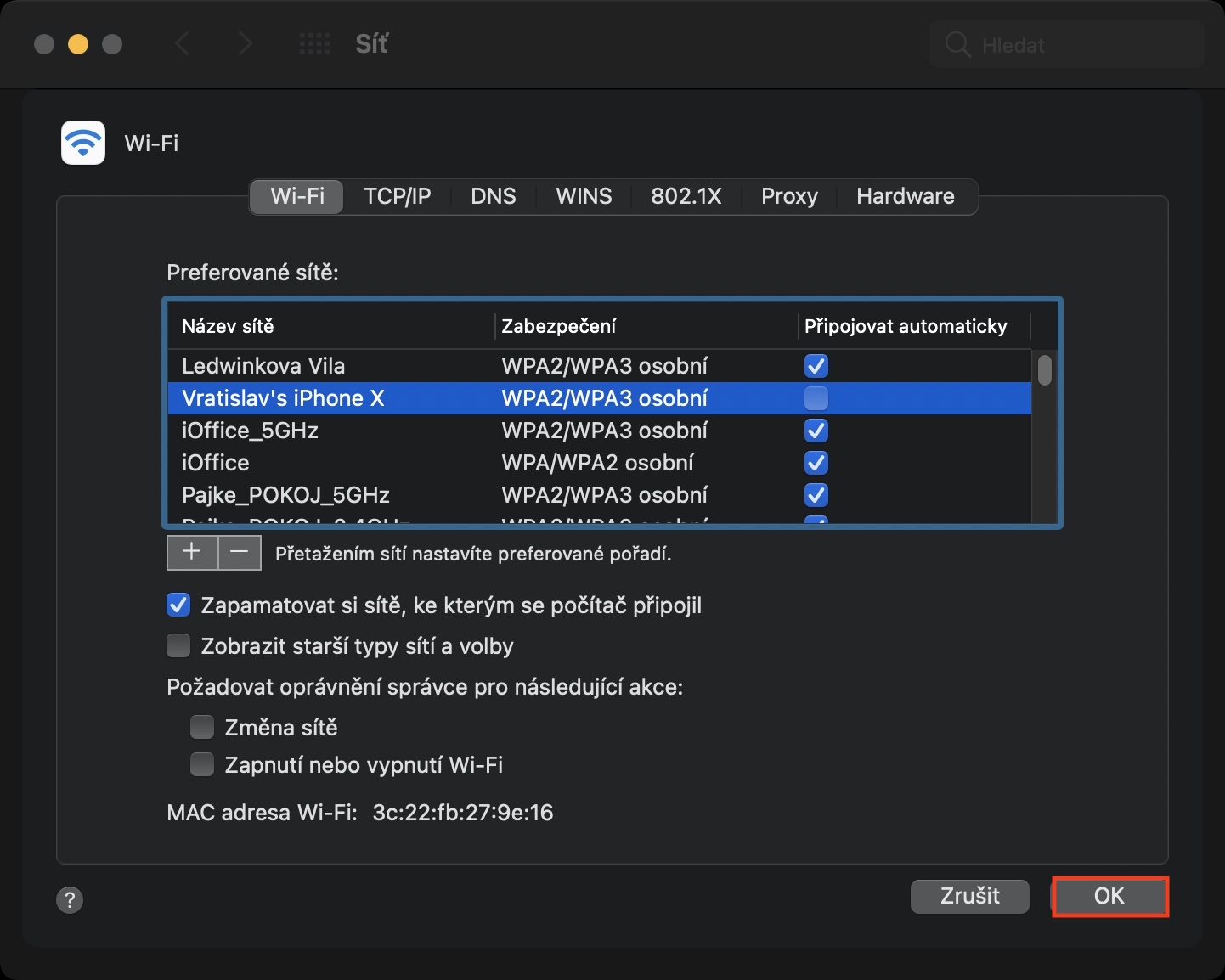Select the Hardware tab

click(905, 196)
